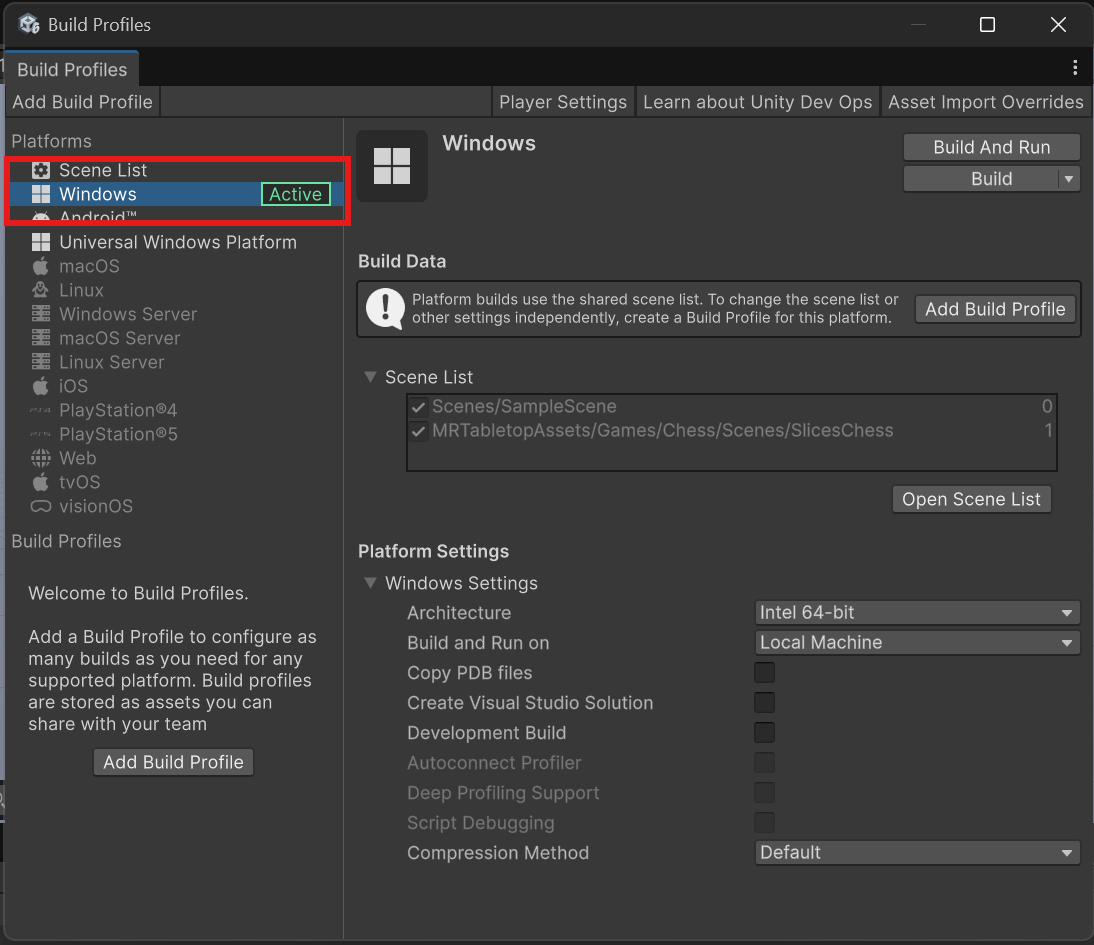The image size is (1094, 945).
Task: Click the visionOS headset icon
Action: [x=41, y=506]
